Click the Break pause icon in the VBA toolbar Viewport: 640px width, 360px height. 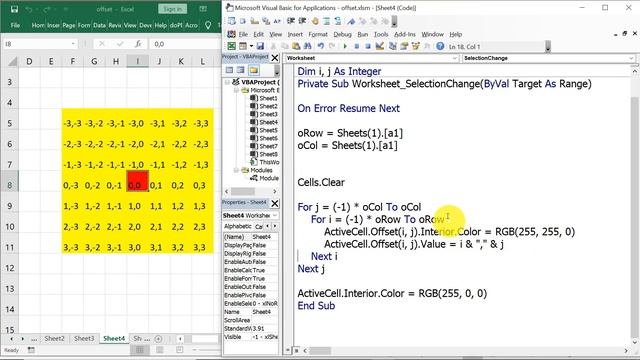tap(356, 47)
